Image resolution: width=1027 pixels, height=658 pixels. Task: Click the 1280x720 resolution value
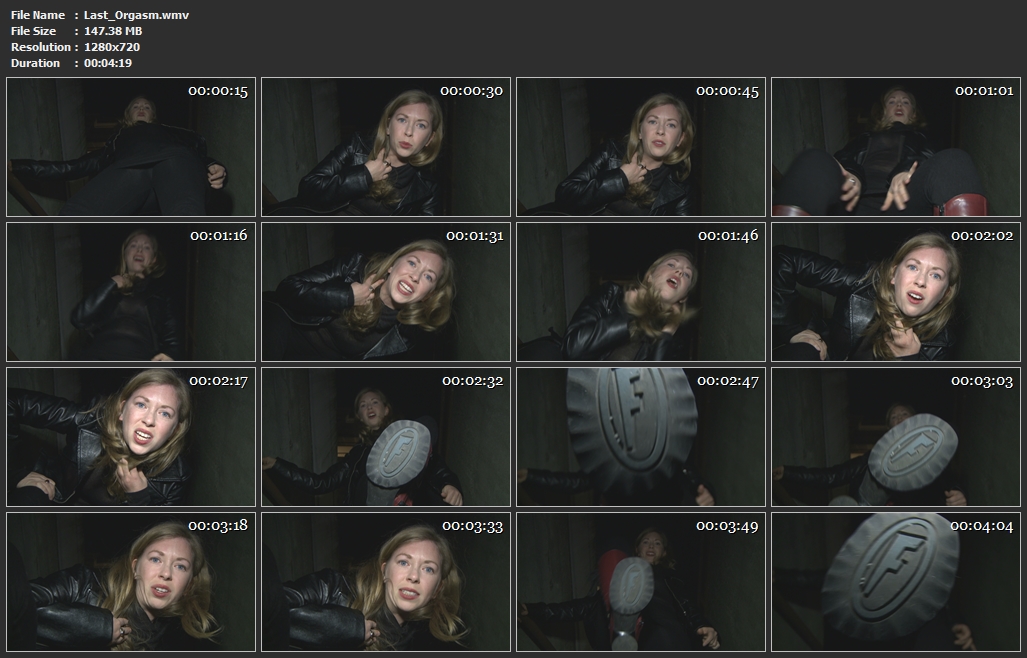112,47
